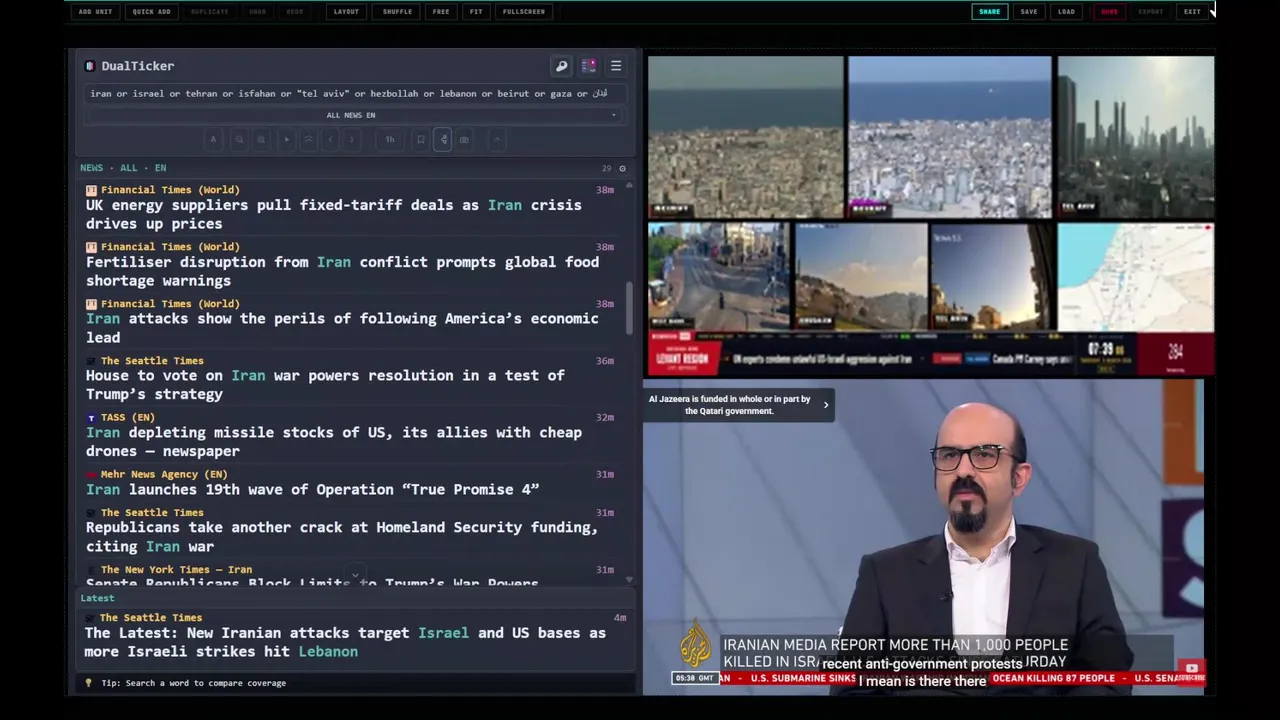The width and height of the screenshot is (1280, 720).
Task: Collapse toolbar with the up-chevron icon
Action: click(x=497, y=140)
